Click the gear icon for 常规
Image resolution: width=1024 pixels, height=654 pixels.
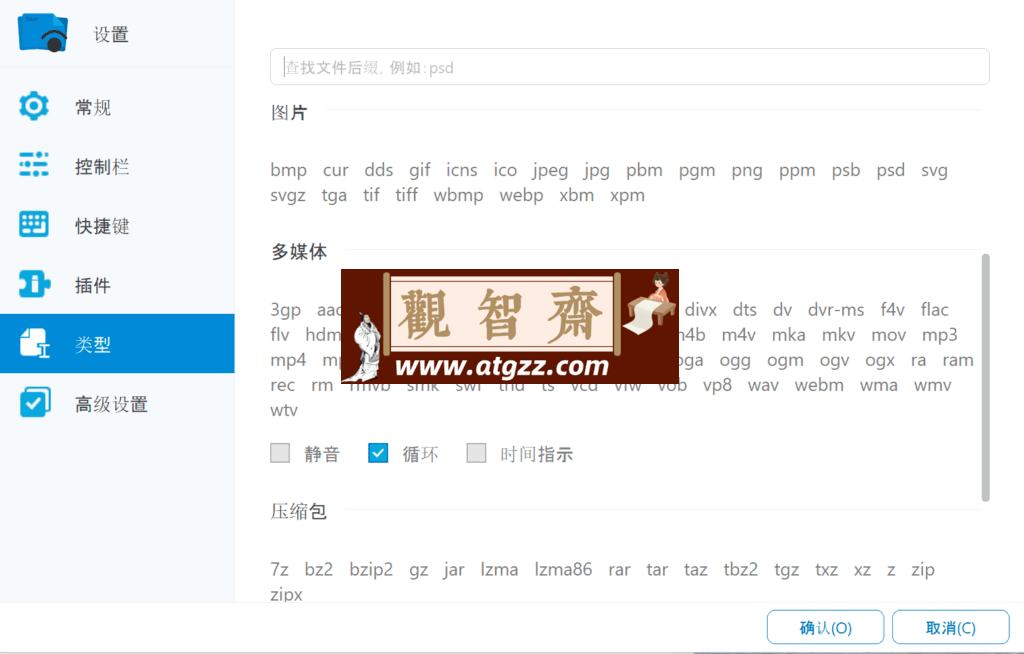(34, 106)
